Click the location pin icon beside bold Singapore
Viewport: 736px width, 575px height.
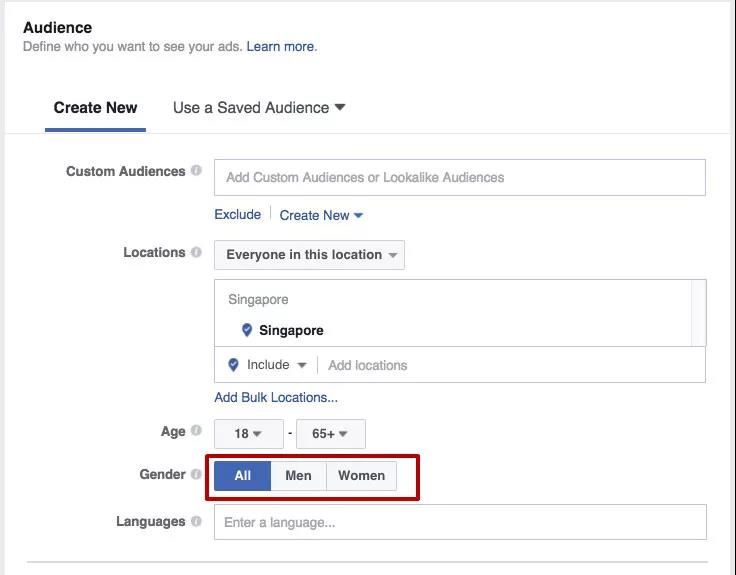coord(247,330)
